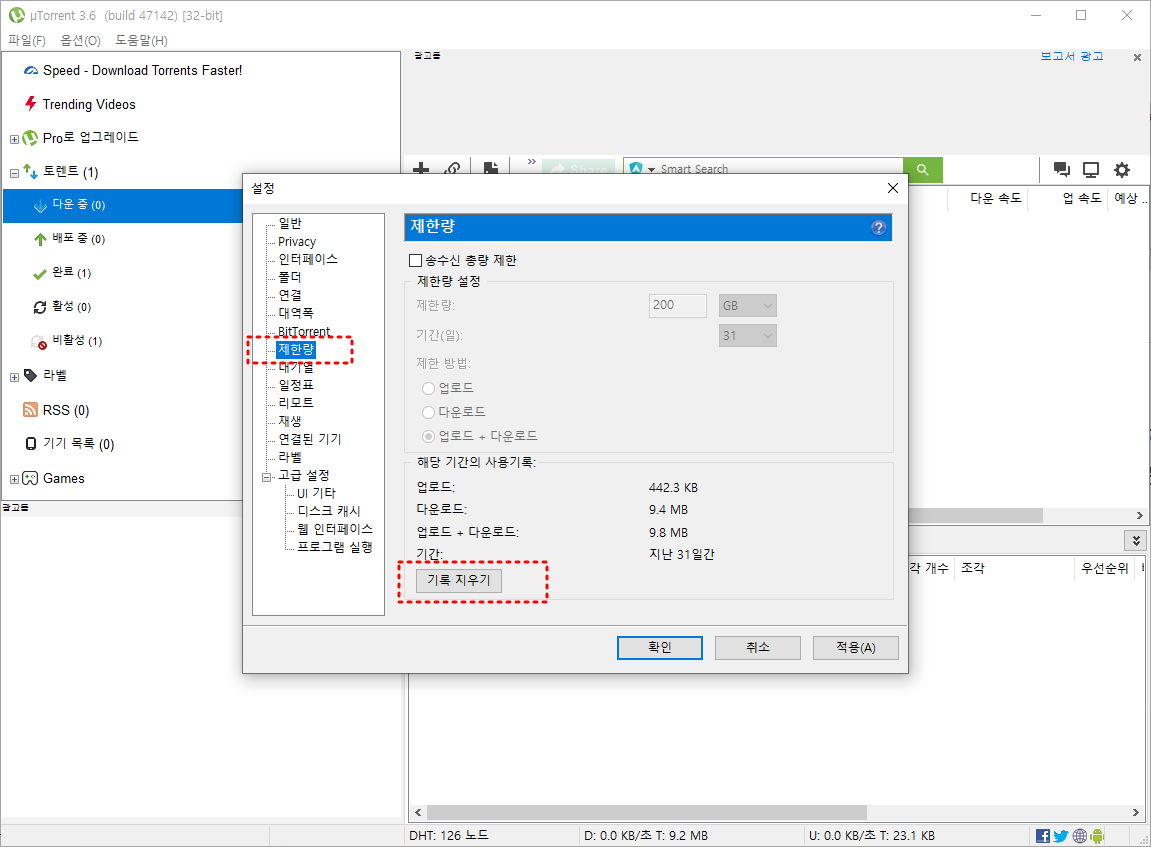Click the device list phone icon
This screenshot has height=847, width=1151.
pyautogui.click(x=31, y=443)
